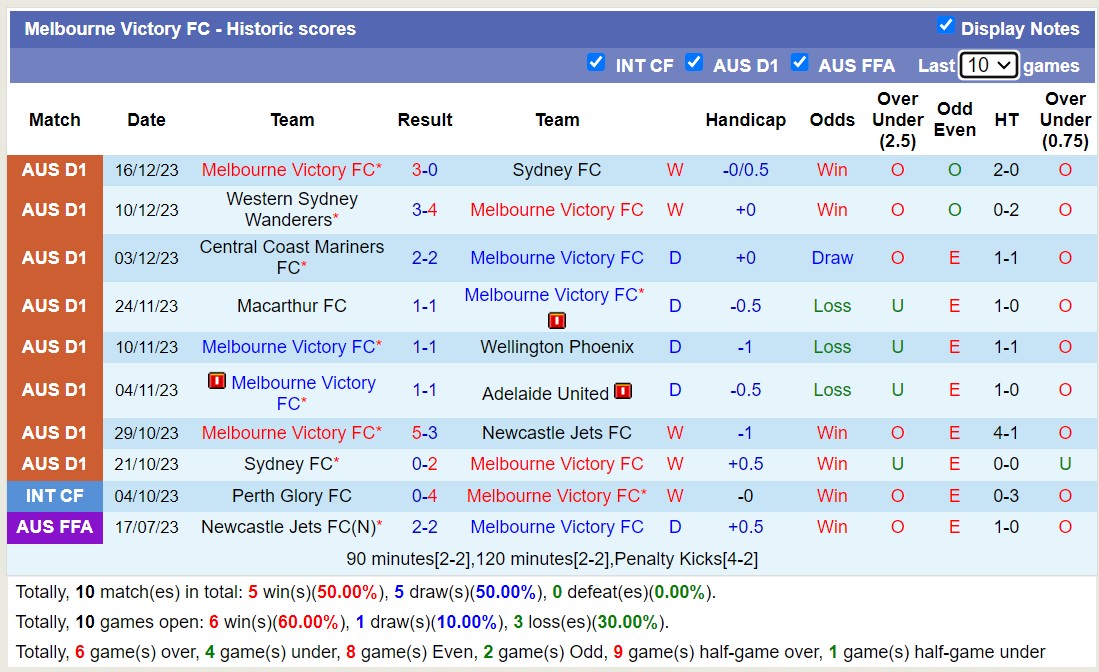The height and width of the screenshot is (672, 1099).
Task: Click the Draw odds link for the Central Coast match
Action: point(832,258)
